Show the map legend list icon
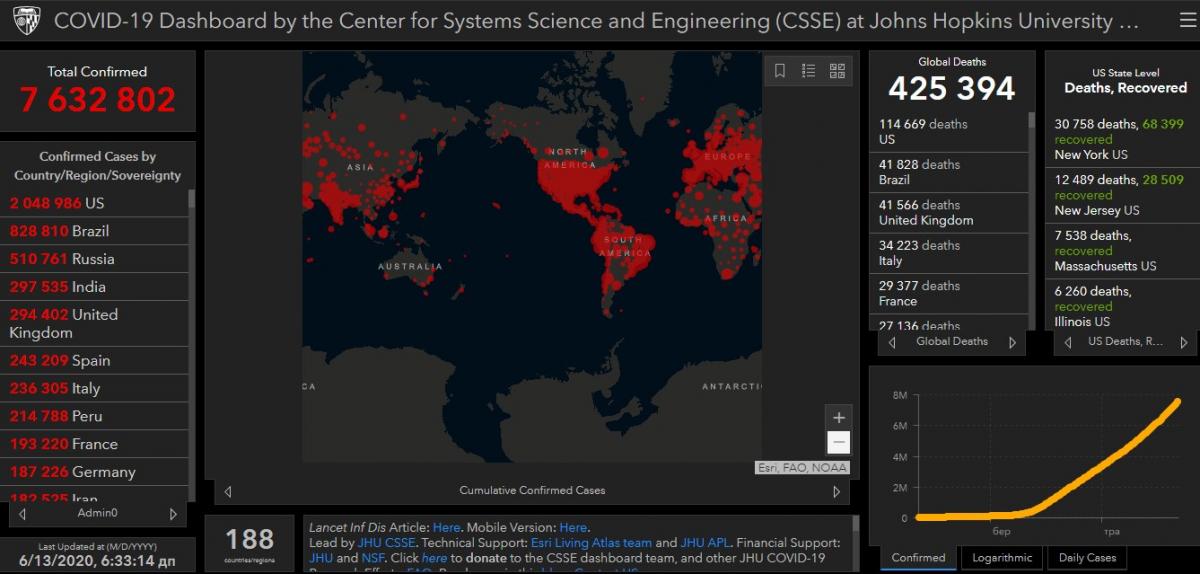The image size is (1200, 574). [x=808, y=71]
